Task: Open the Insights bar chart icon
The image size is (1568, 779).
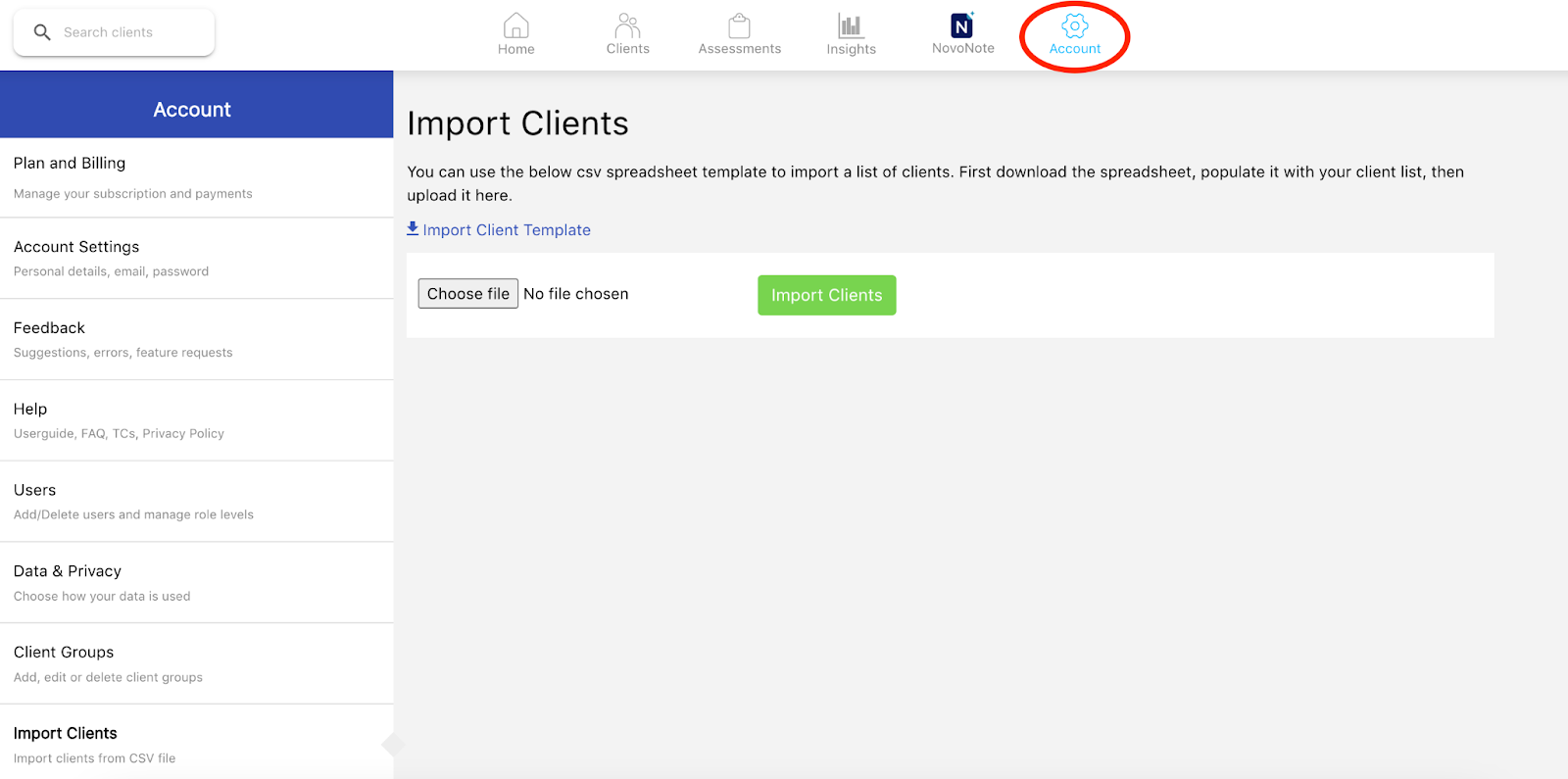Action: [851, 25]
